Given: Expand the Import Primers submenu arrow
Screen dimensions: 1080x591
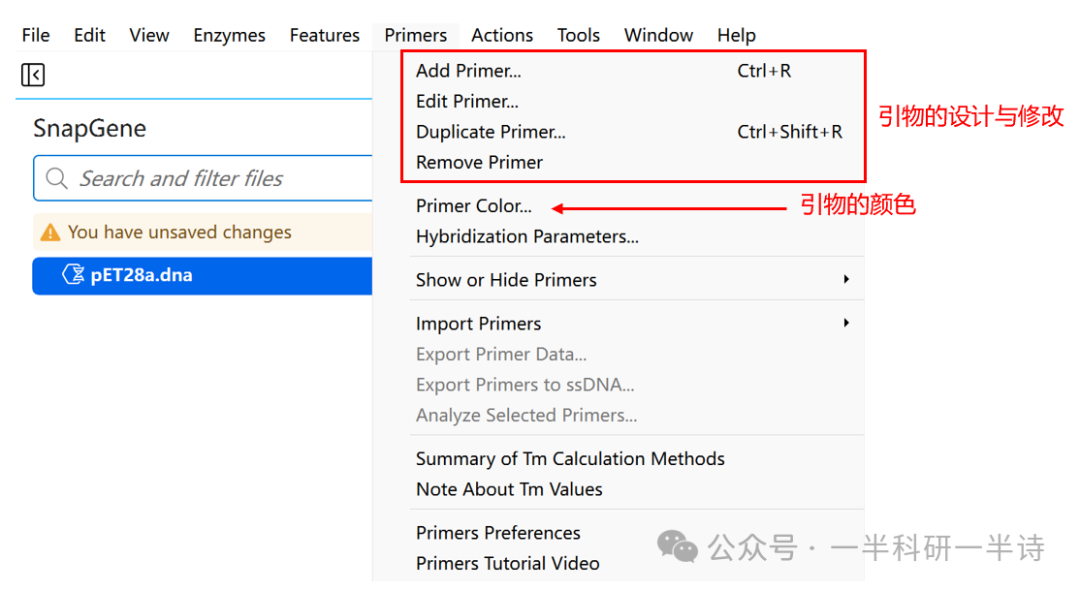Looking at the screenshot, I should pos(846,323).
